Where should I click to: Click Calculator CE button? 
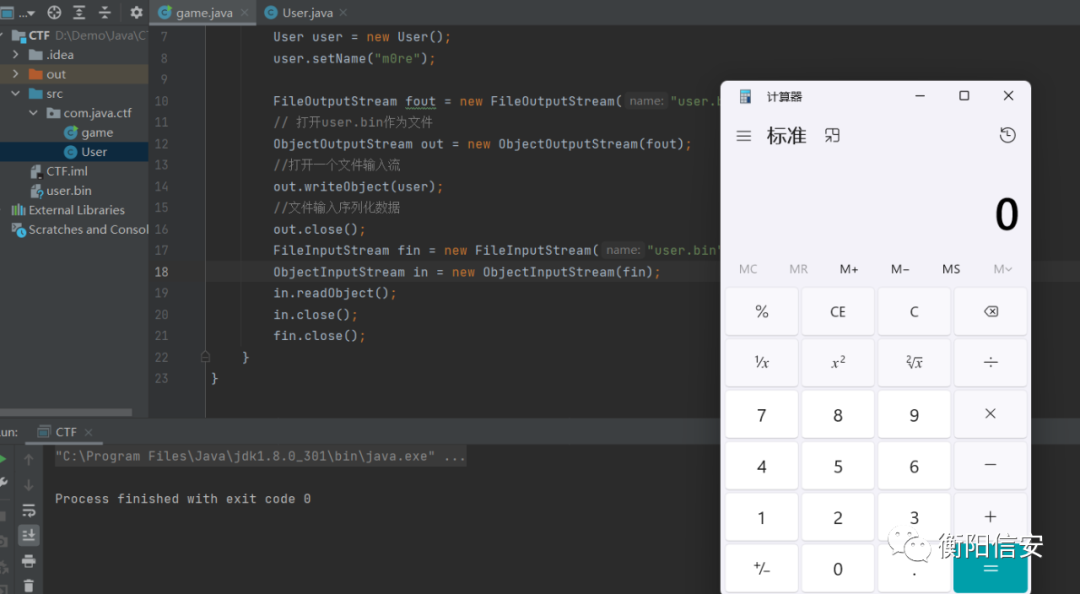838,311
